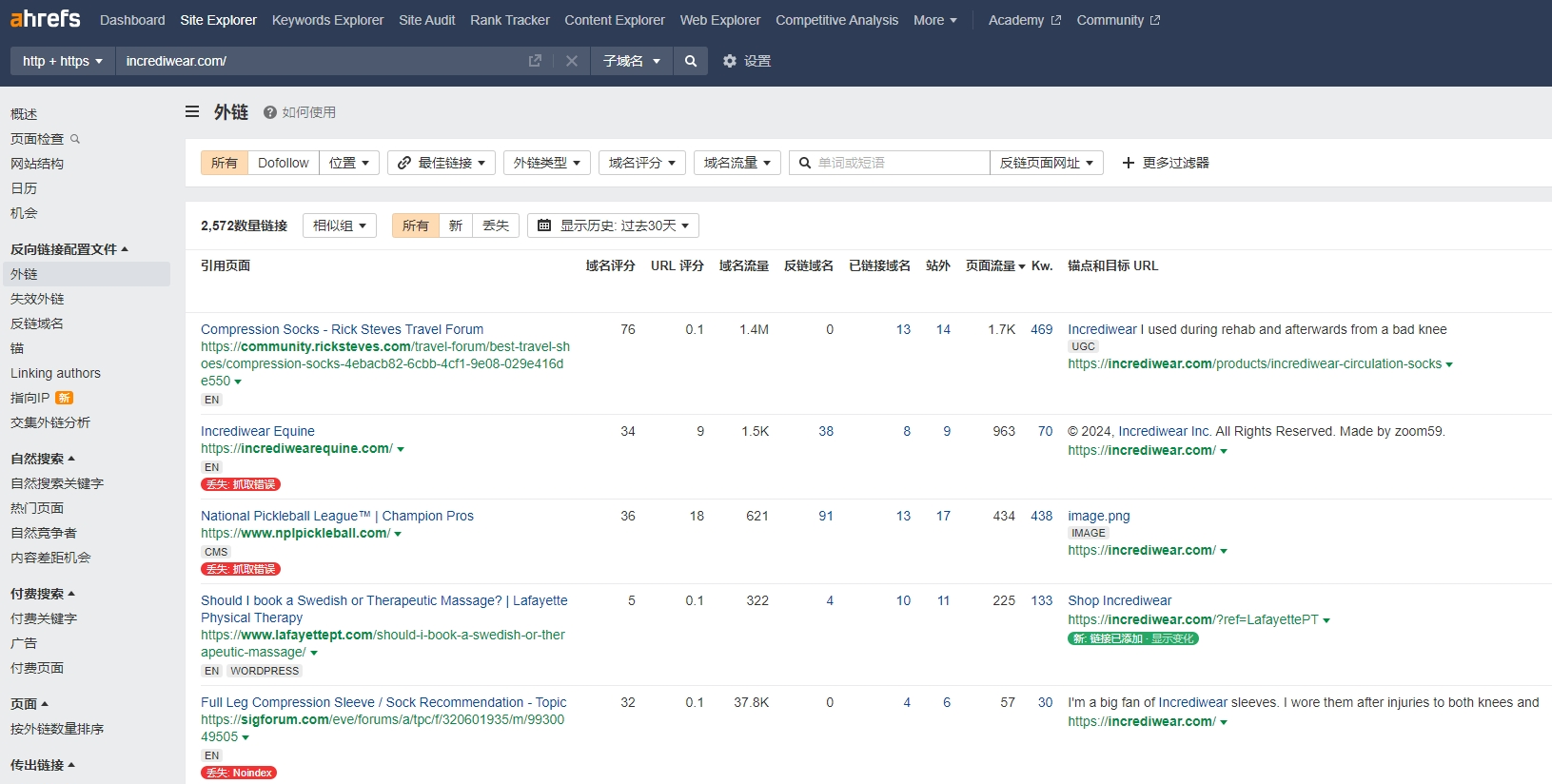Open Community external link
Screen dimensions: 1552x784
coord(1118,20)
